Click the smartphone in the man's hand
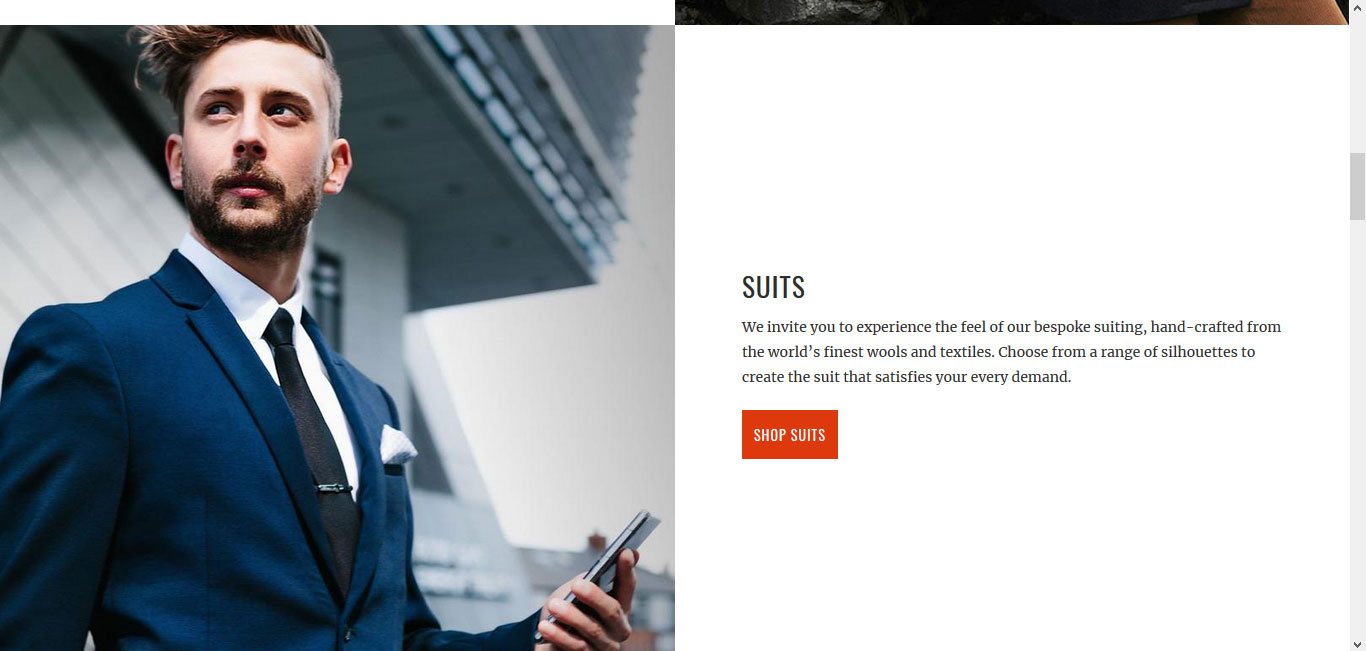Viewport: 1366px width, 651px height. click(x=601, y=568)
